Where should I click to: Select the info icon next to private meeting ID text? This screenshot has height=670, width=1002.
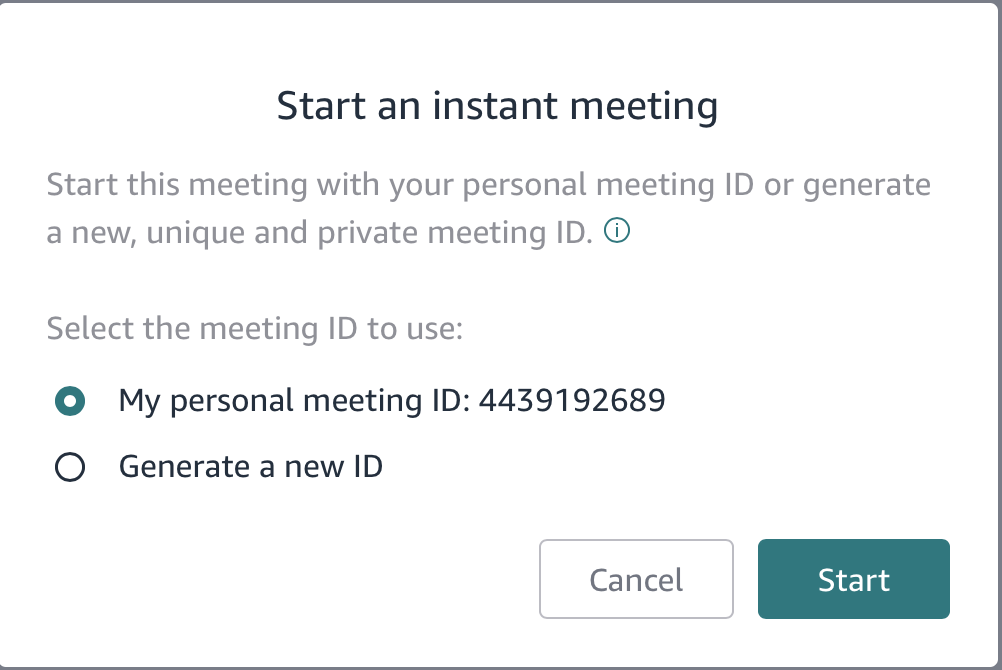coord(617,230)
